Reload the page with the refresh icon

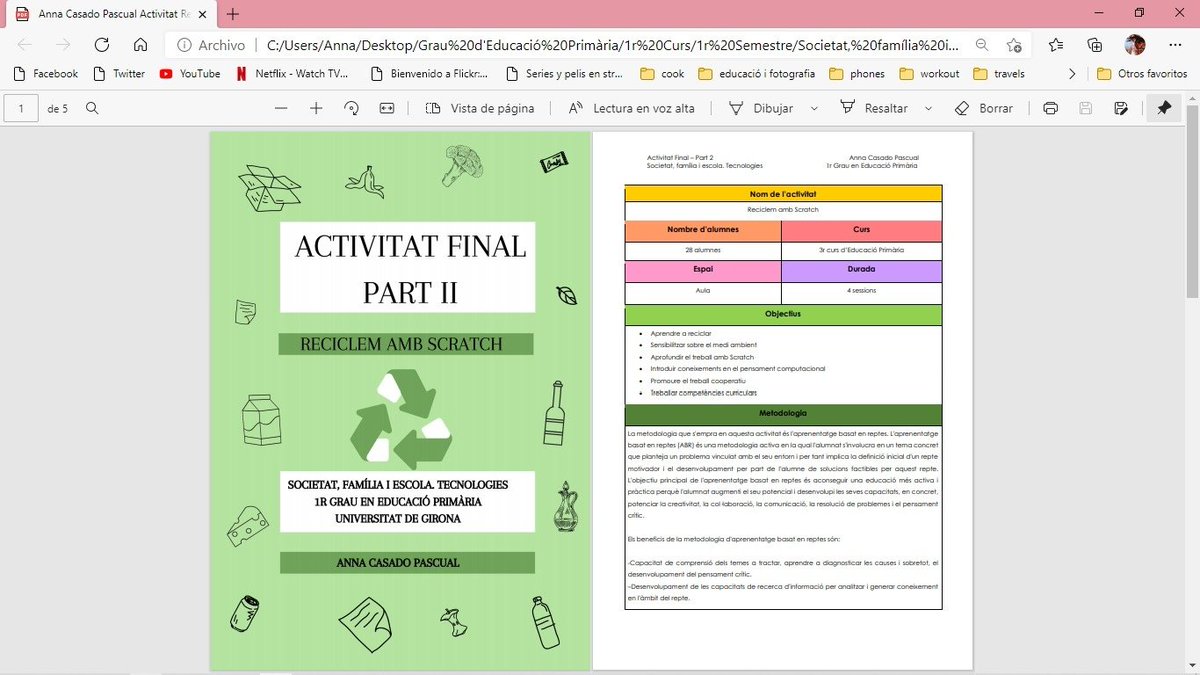101,45
